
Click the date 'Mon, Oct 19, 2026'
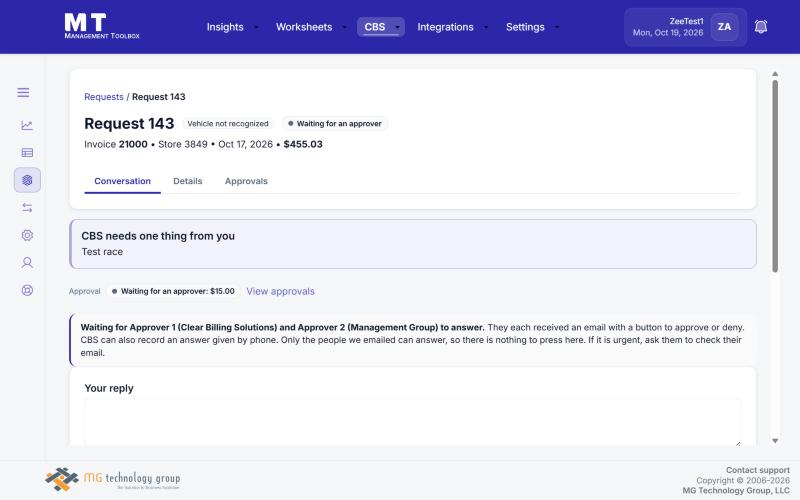click(x=668, y=33)
